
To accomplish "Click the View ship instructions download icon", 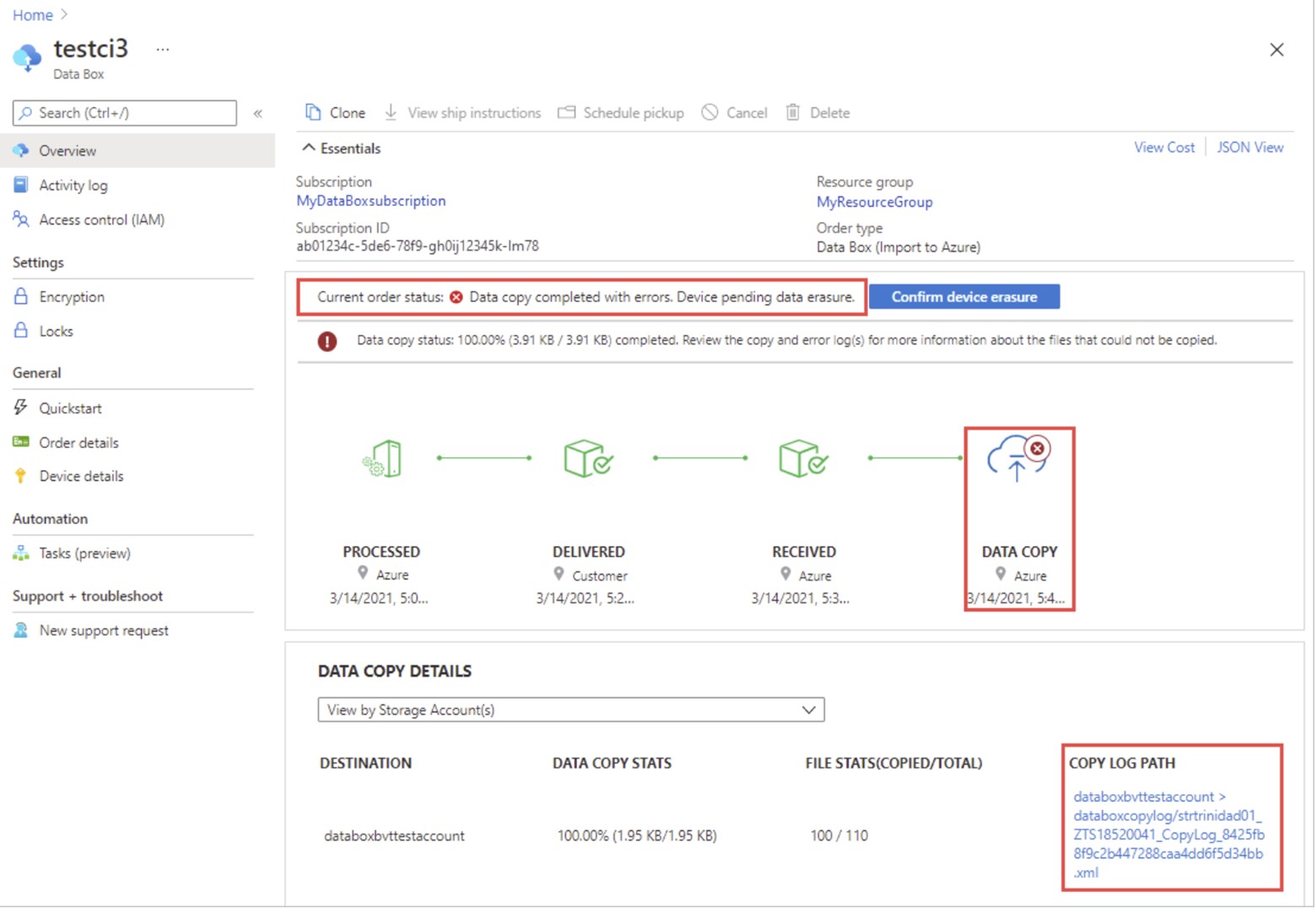I will click(391, 112).
